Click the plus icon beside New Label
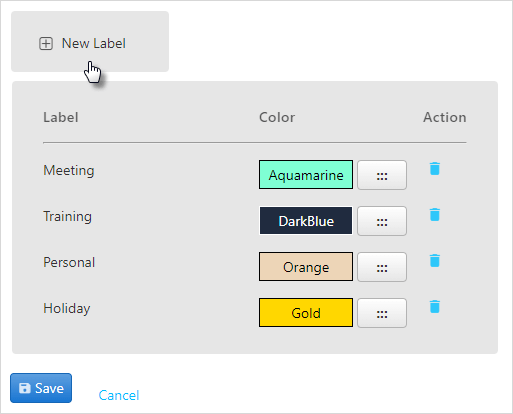The image size is (513, 414). pyautogui.click(x=46, y=44)
